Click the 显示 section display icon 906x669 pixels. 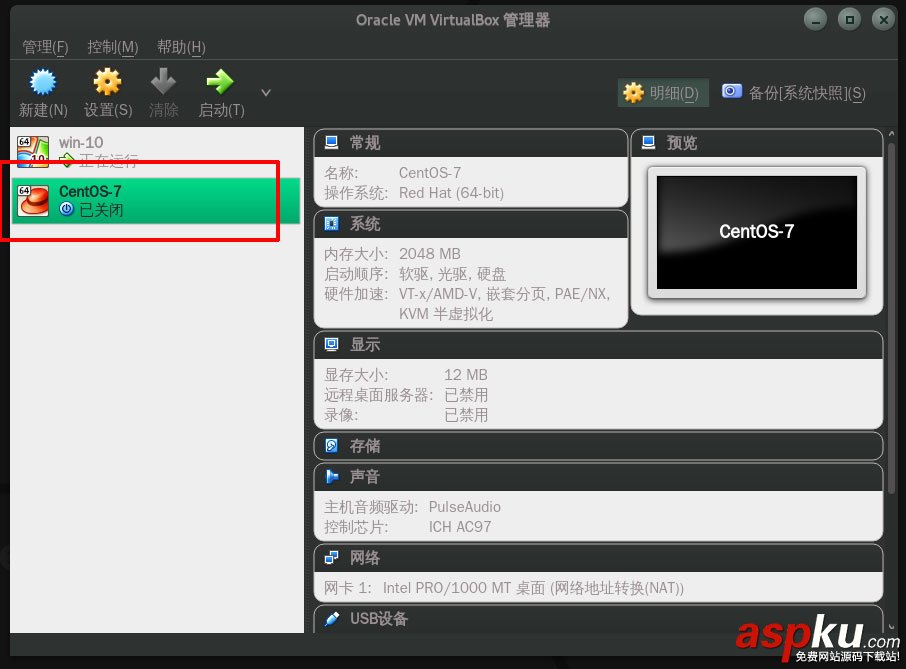coord(333,344)
